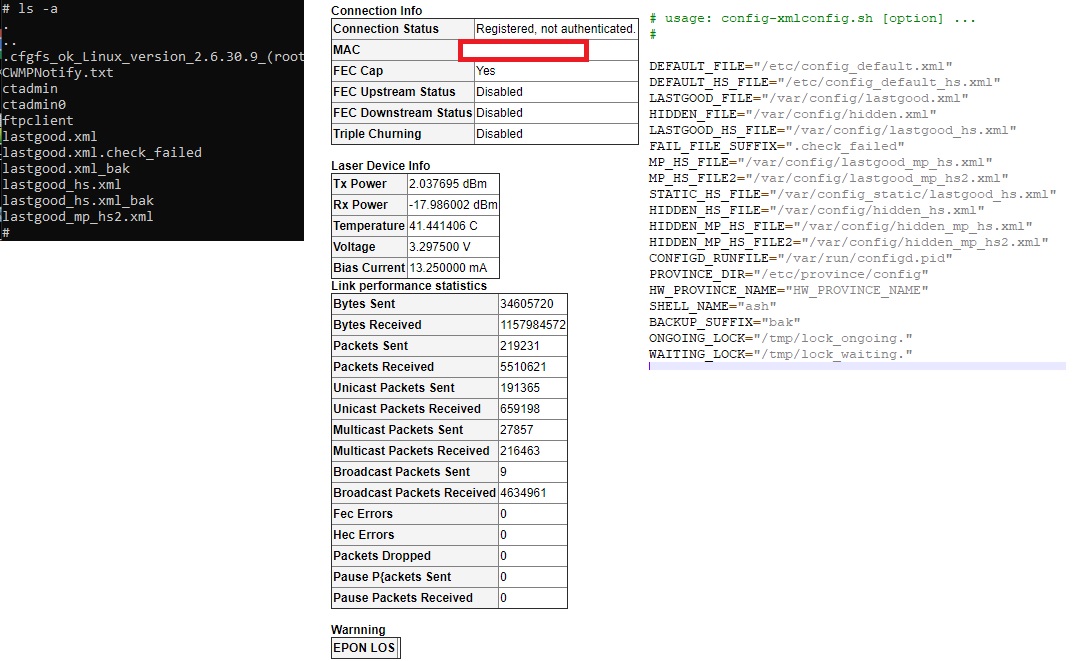This screenshot has width=1075, height=661.
Task: Click the Bytes Received value
Action: pos(532,325)
